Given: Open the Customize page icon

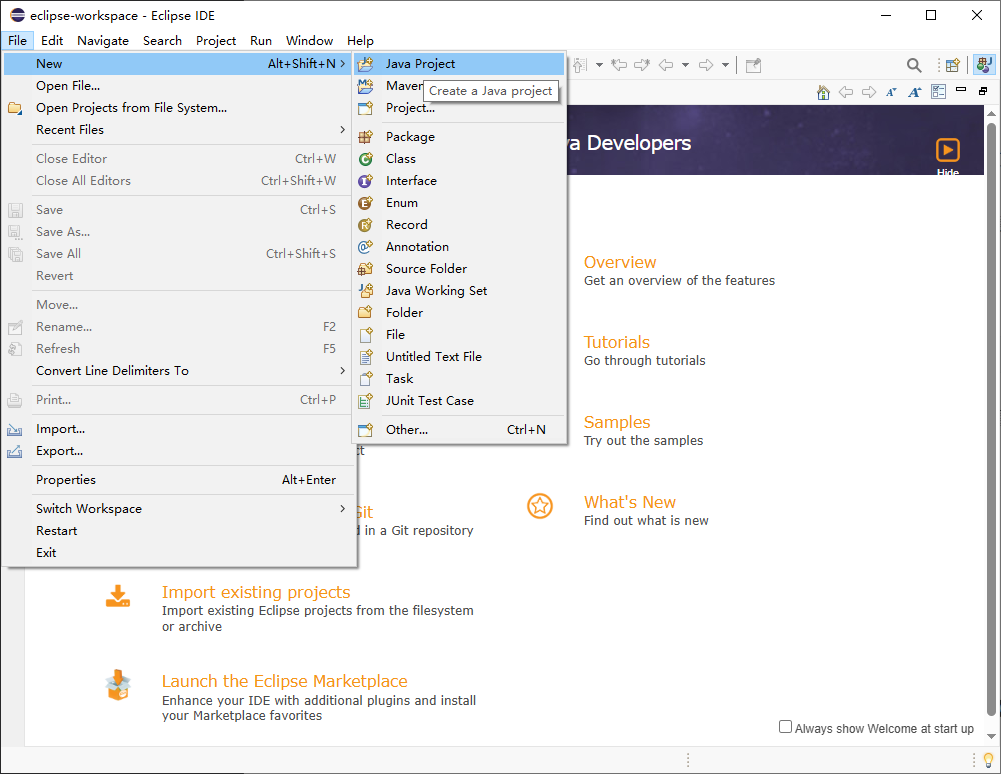Looking at the screenshot, I should click(x=938, y=92).
